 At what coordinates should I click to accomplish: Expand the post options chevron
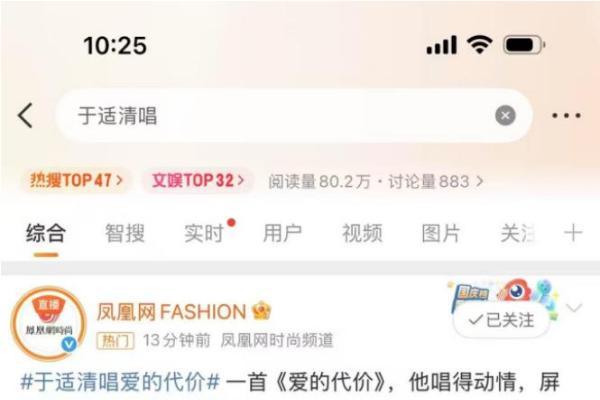pyautogui.click(x=574, y=308)
